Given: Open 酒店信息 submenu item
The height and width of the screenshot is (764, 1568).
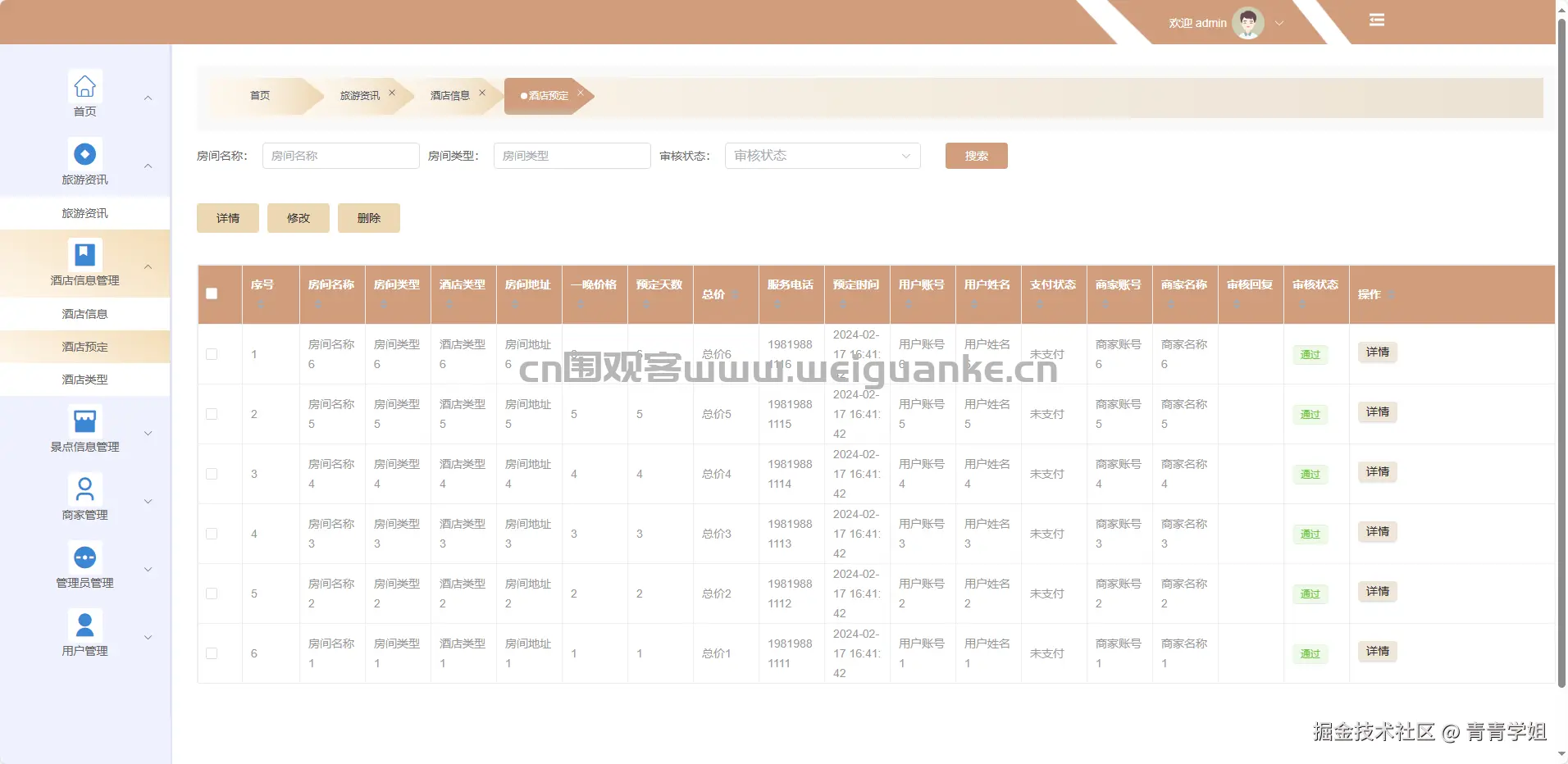Looking at the screenshot, I should point(84,314).
